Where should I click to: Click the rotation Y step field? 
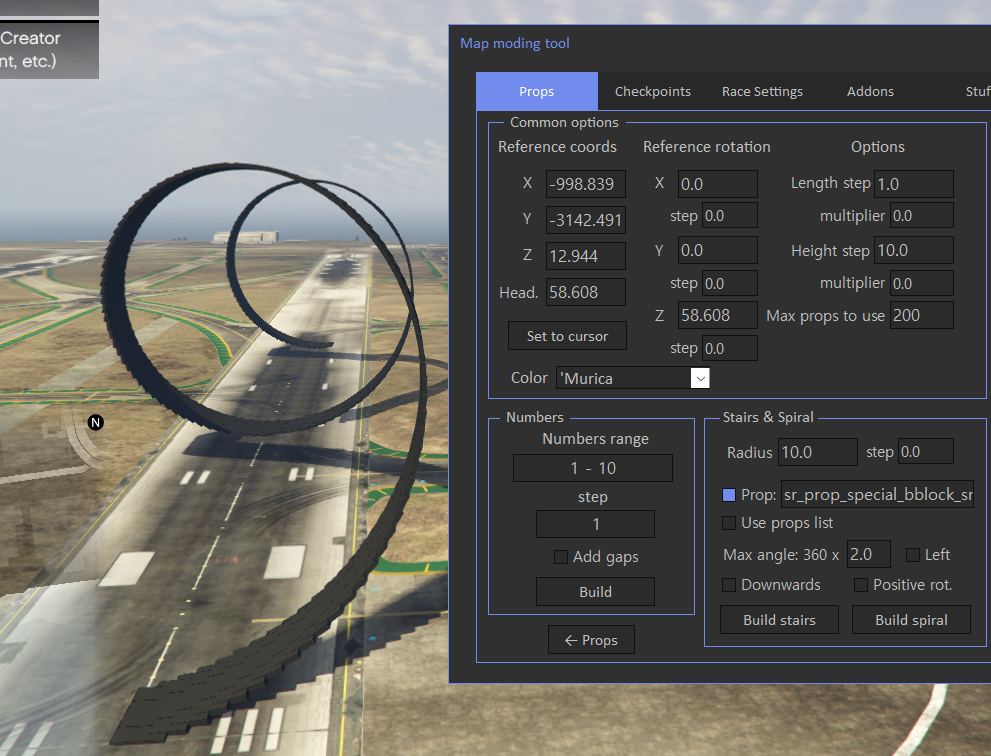pos(729,283)
